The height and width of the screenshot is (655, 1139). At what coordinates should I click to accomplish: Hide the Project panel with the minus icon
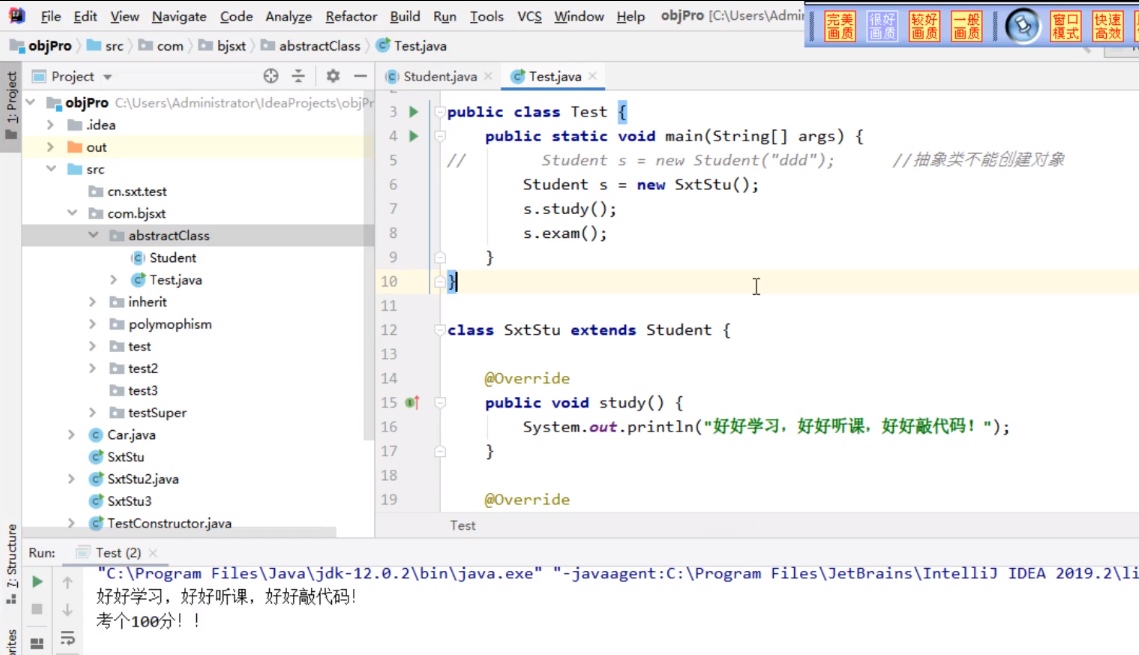pos(360,76)
